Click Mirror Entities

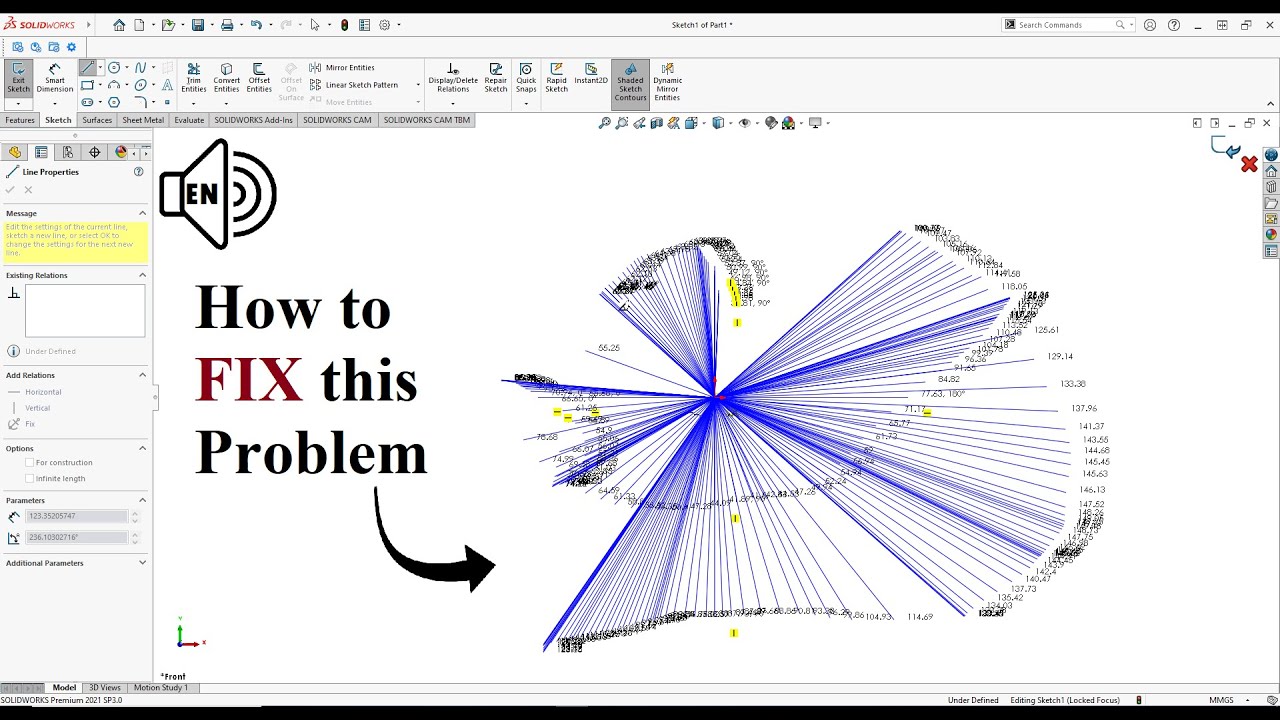coord(342,68)
